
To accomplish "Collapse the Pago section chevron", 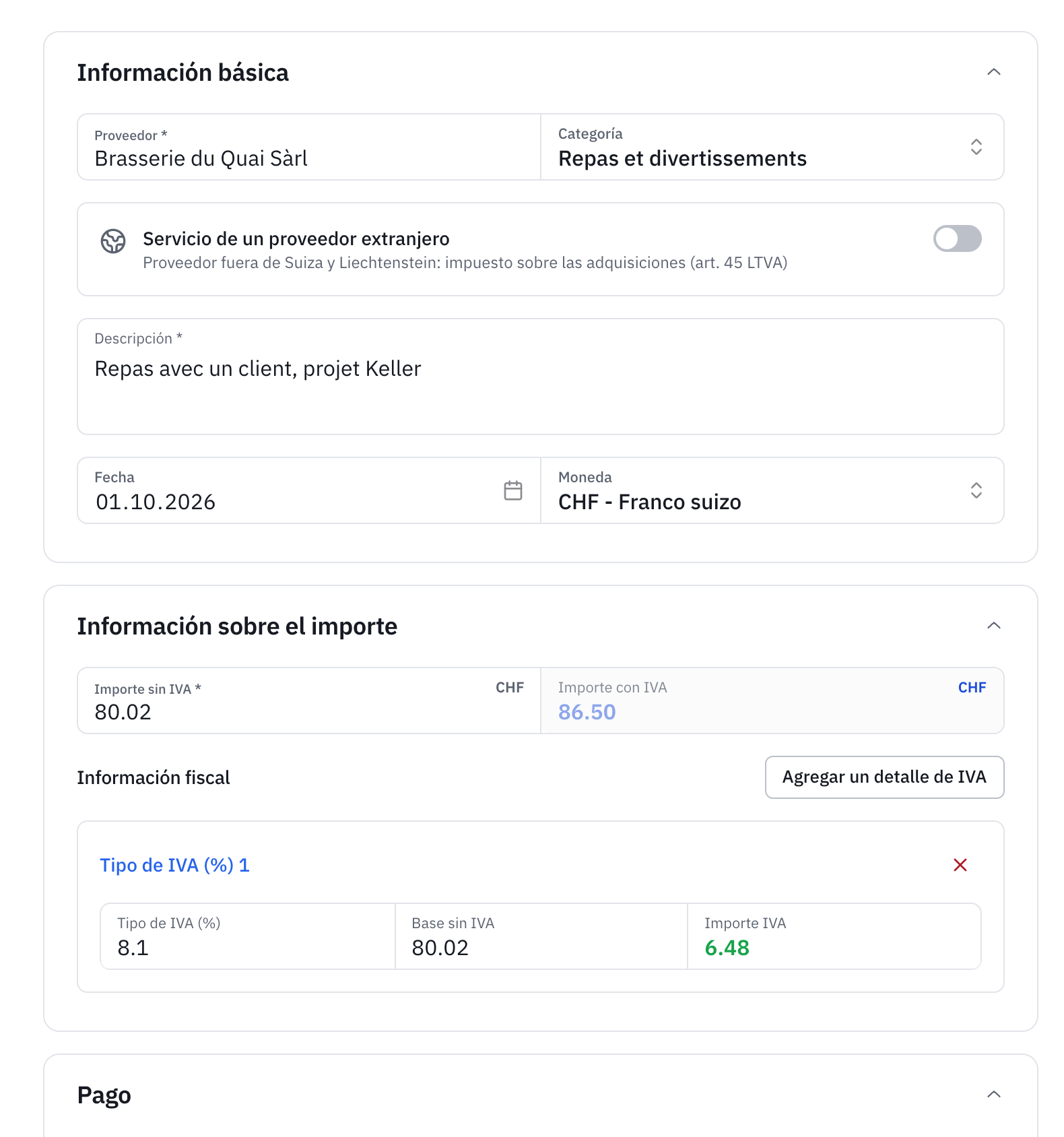I will (993, 1095).
